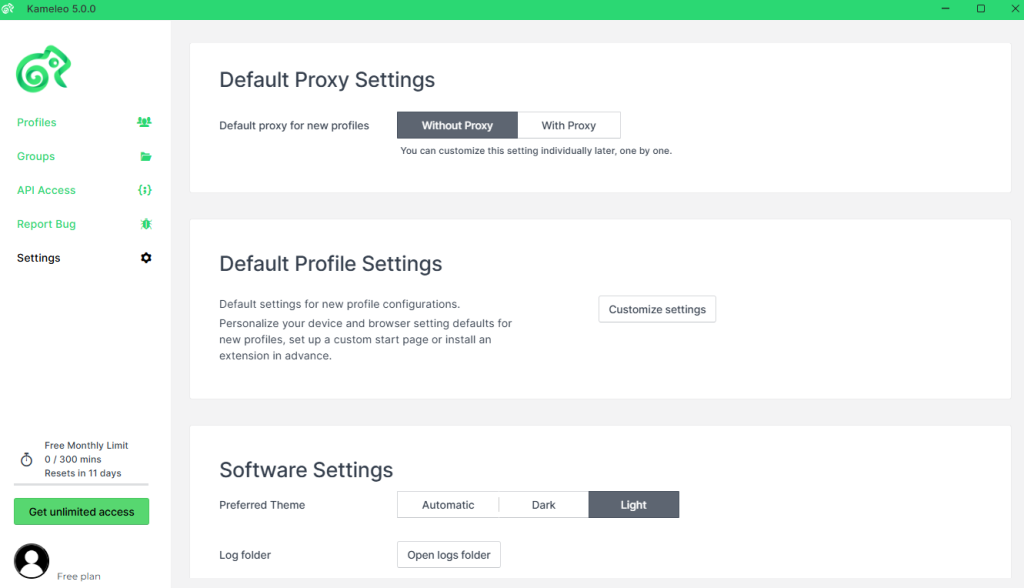Click the Report Bug insect icon
1024x588 pixels.
[x=146, y=224]
